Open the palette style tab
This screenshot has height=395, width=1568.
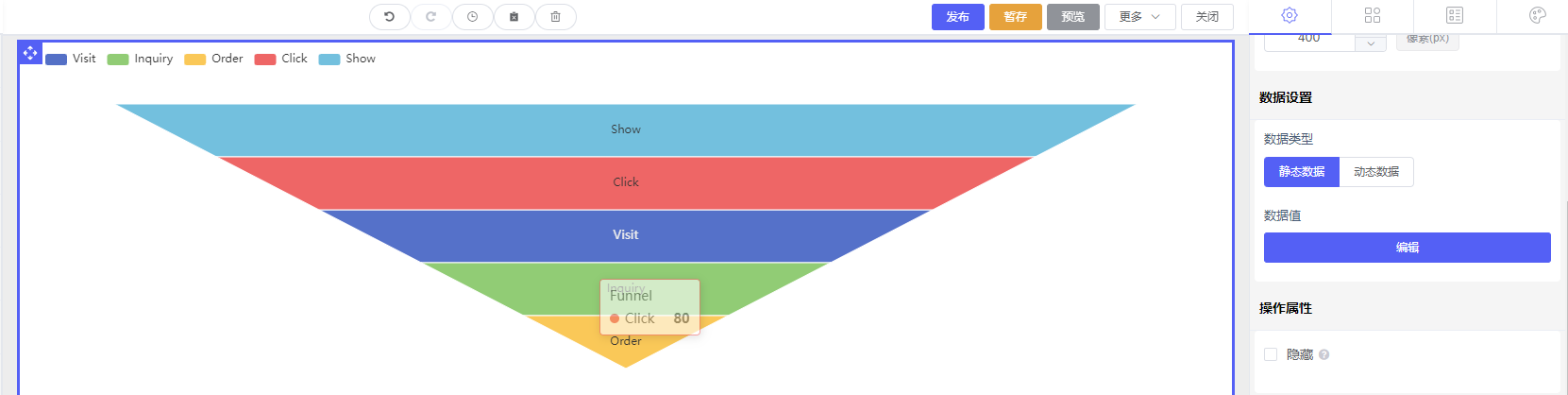click(x=1537, y=15)
